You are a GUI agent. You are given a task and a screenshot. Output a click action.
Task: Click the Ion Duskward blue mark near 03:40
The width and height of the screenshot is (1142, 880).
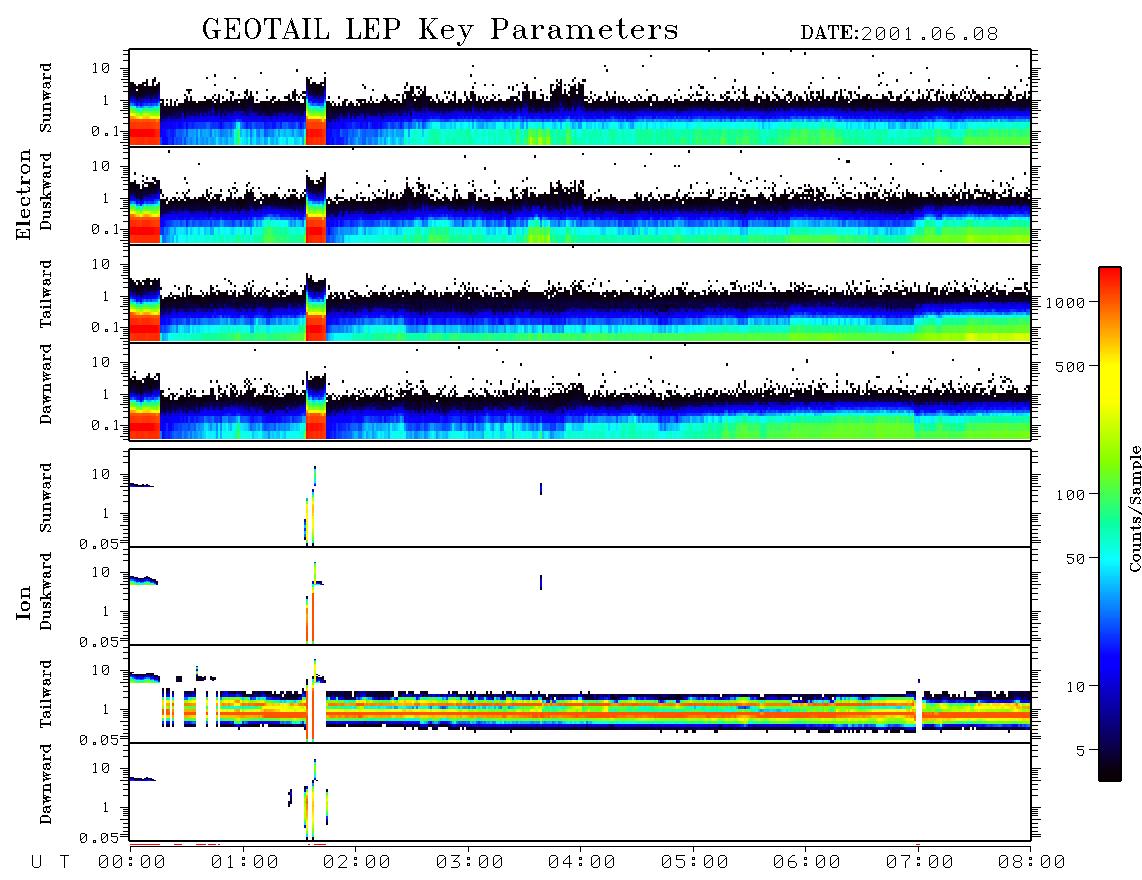point(540,582)
